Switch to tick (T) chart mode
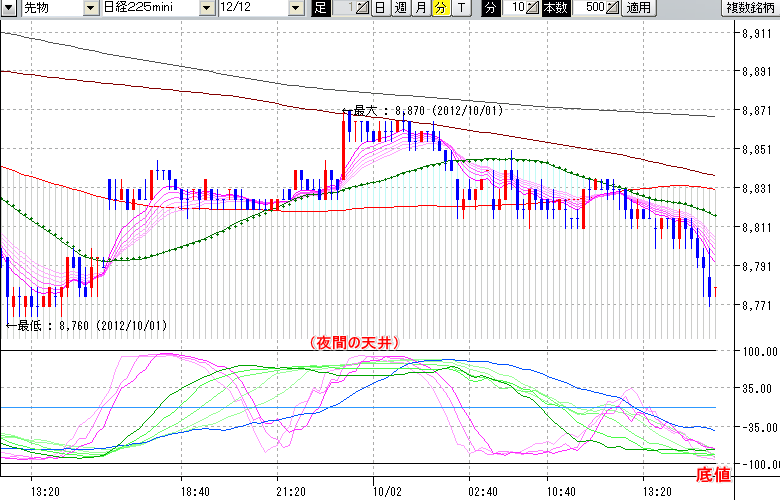Screen dimensions: 780x500 click(x=460, y=8)
